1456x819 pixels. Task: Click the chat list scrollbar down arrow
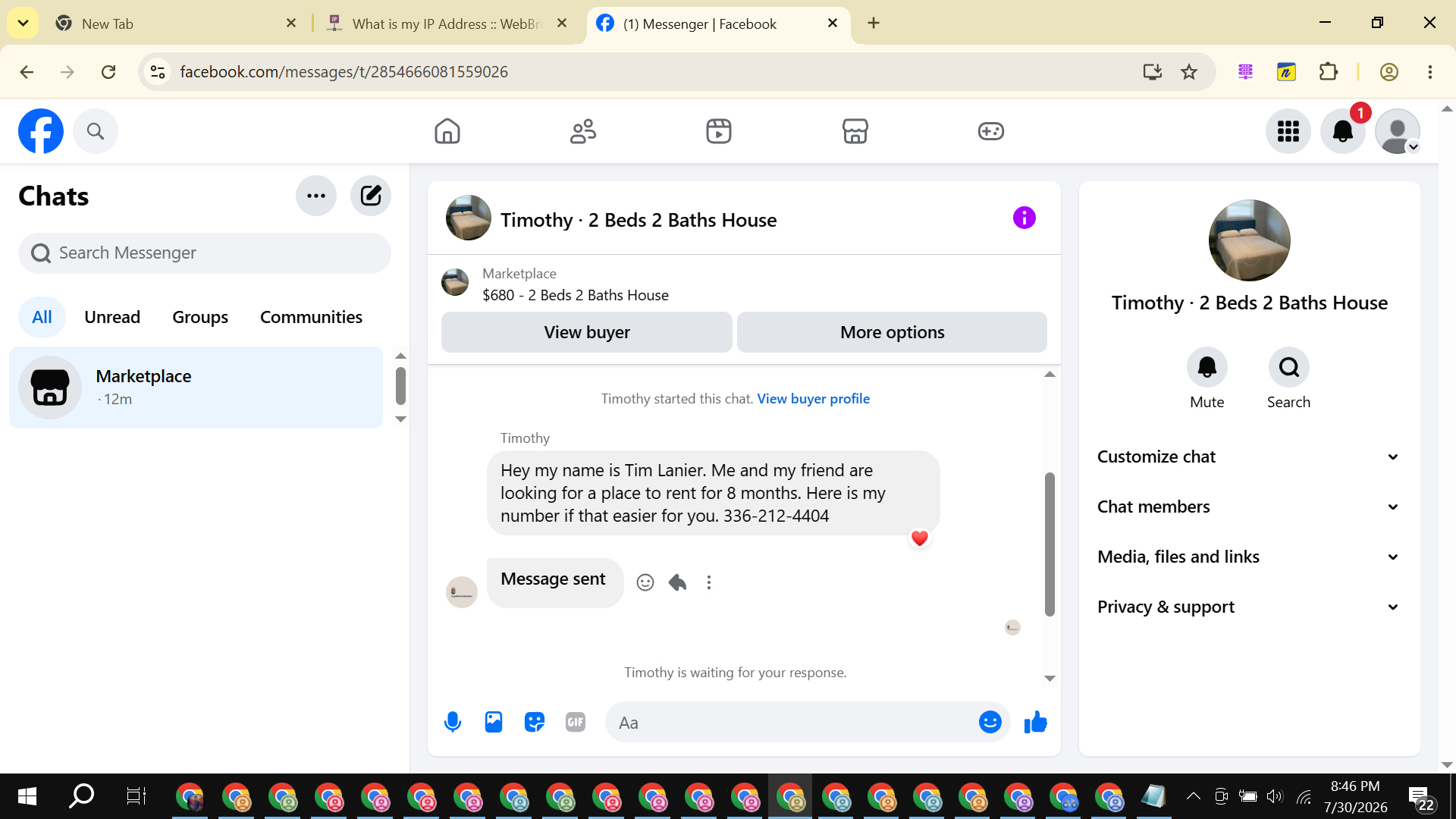click(x=400, y=419)
